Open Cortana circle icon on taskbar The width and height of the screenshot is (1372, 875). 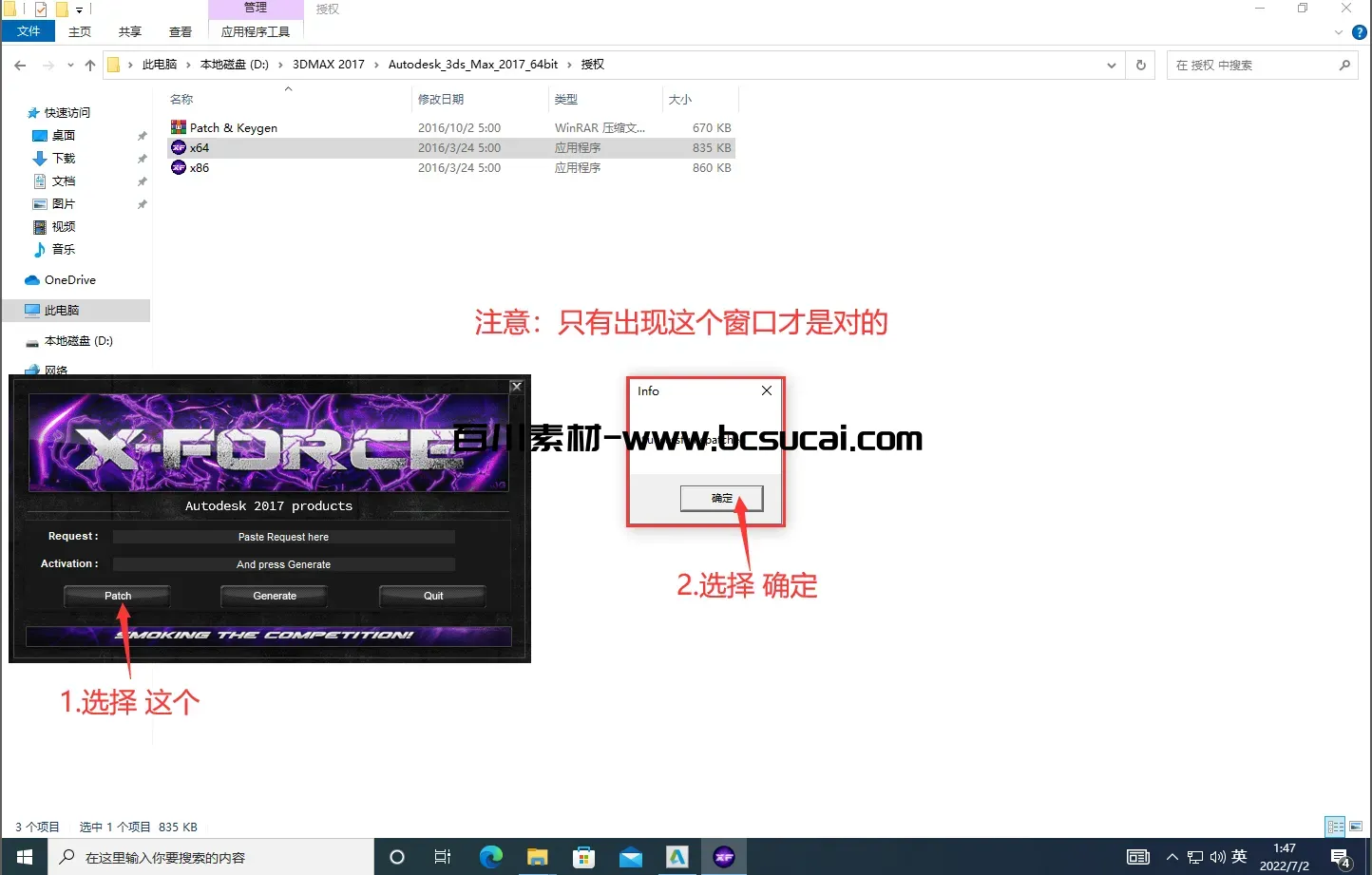coord(397,857)
